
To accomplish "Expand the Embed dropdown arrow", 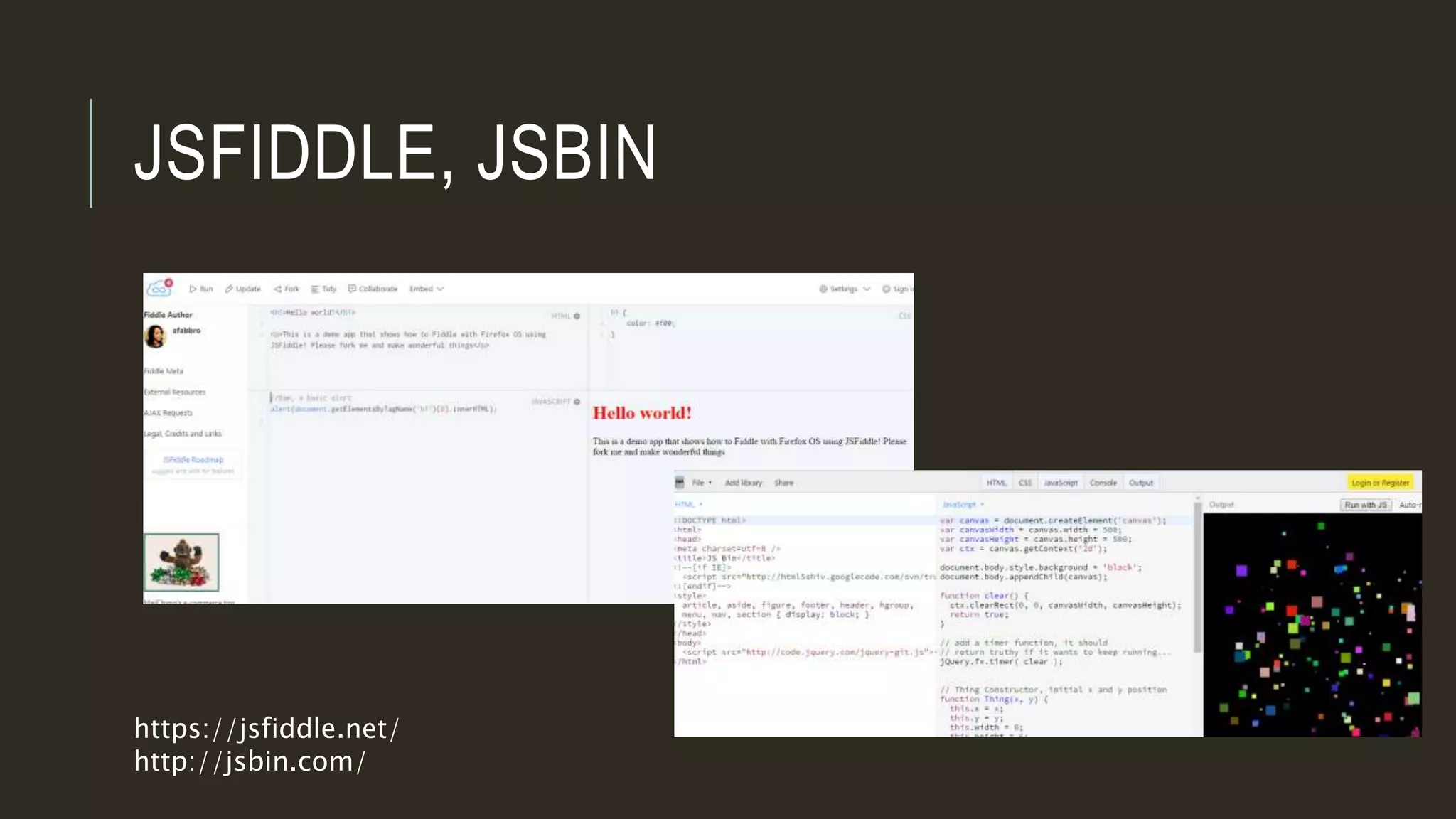I will click(x=440, y=289).
